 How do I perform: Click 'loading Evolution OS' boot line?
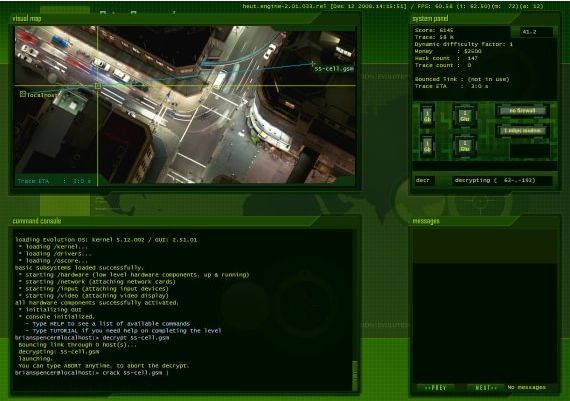[106, 240]
